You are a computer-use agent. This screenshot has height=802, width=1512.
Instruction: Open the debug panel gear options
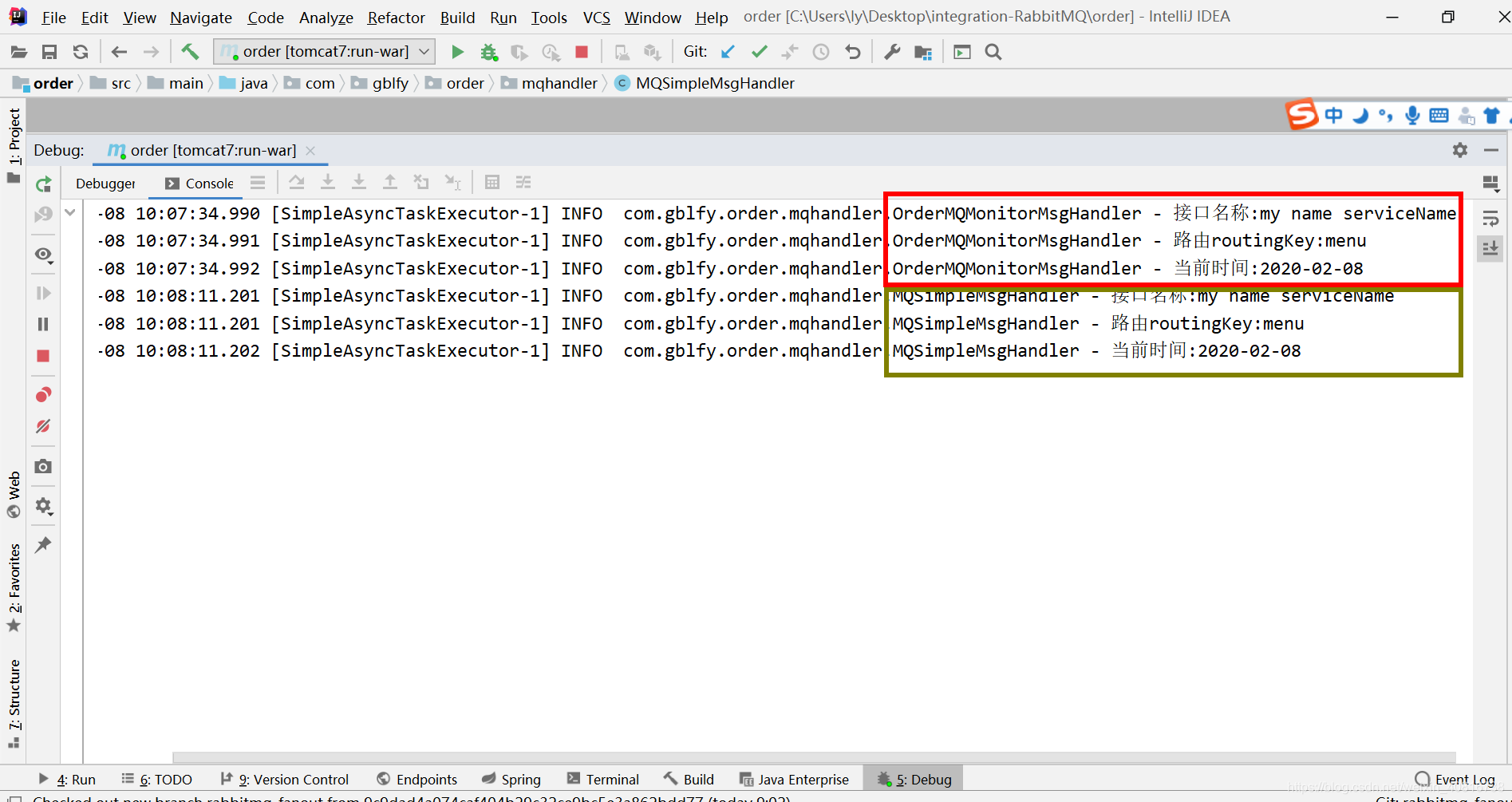(1460, 150)
